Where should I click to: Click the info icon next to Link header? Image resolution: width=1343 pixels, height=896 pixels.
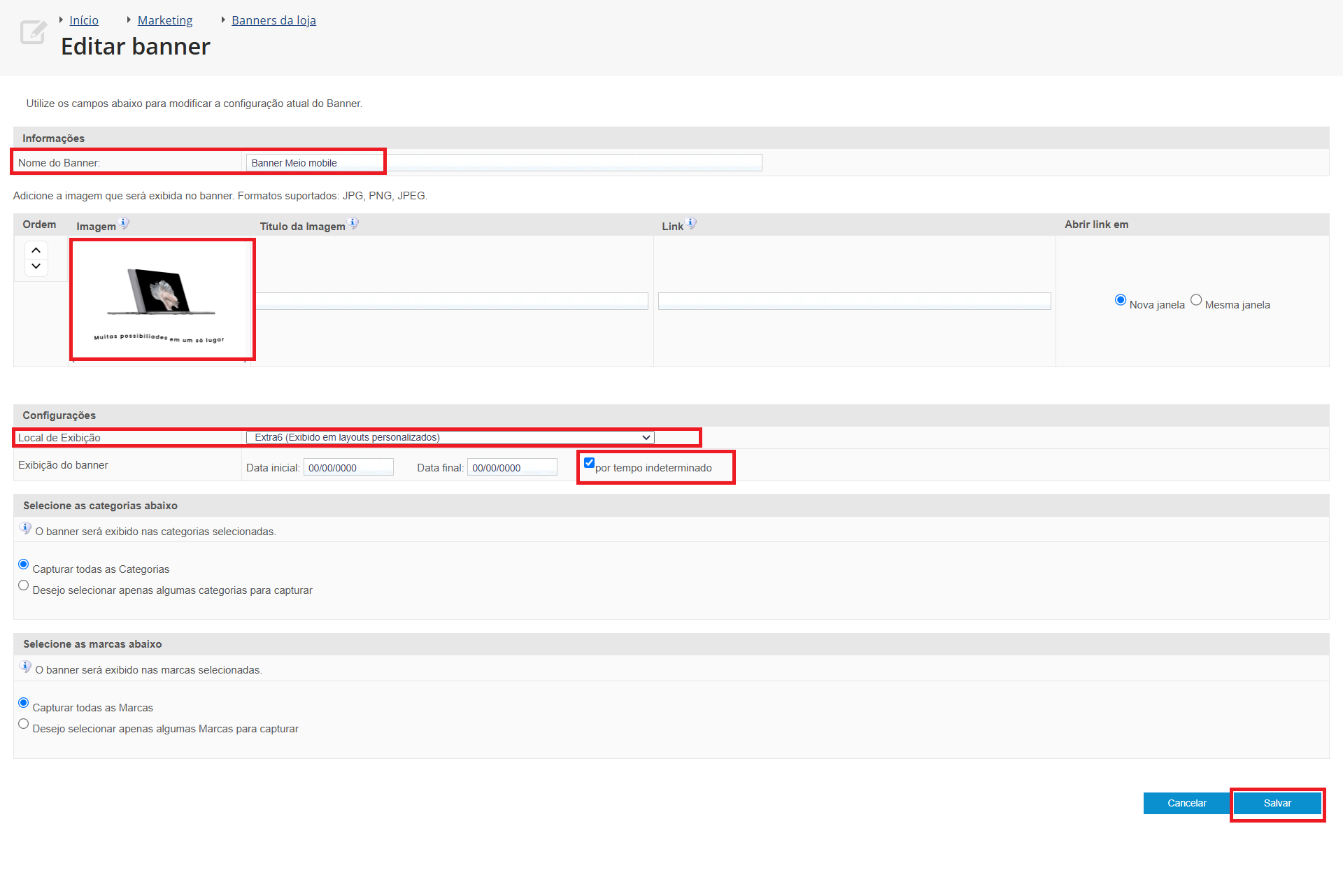pyautogui.click(x=691, y=224)
